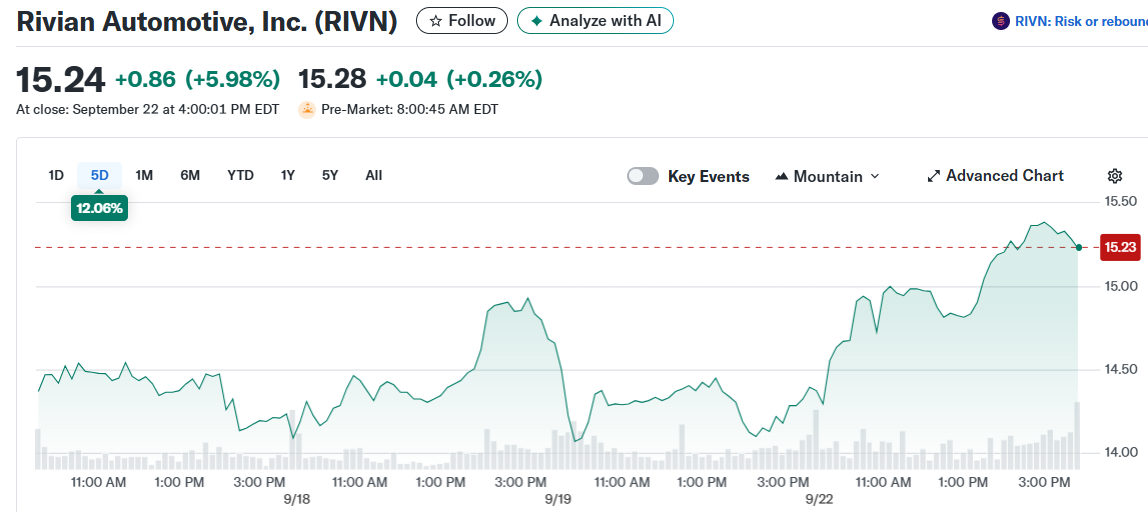1148x512 pixels.
Task: Open the Mountain chart type dropdown
Action: (827, 177)
